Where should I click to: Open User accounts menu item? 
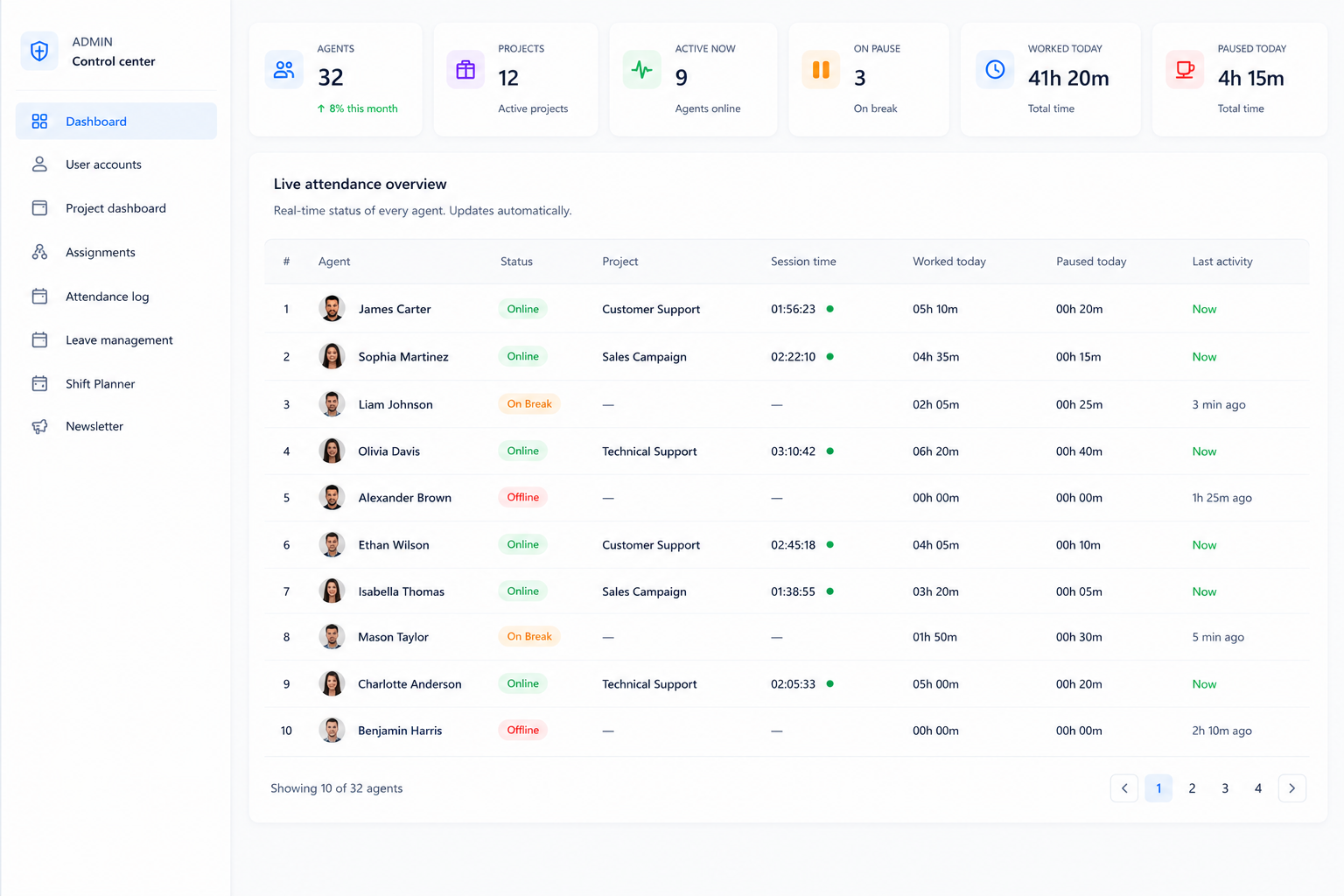point(116,164)
